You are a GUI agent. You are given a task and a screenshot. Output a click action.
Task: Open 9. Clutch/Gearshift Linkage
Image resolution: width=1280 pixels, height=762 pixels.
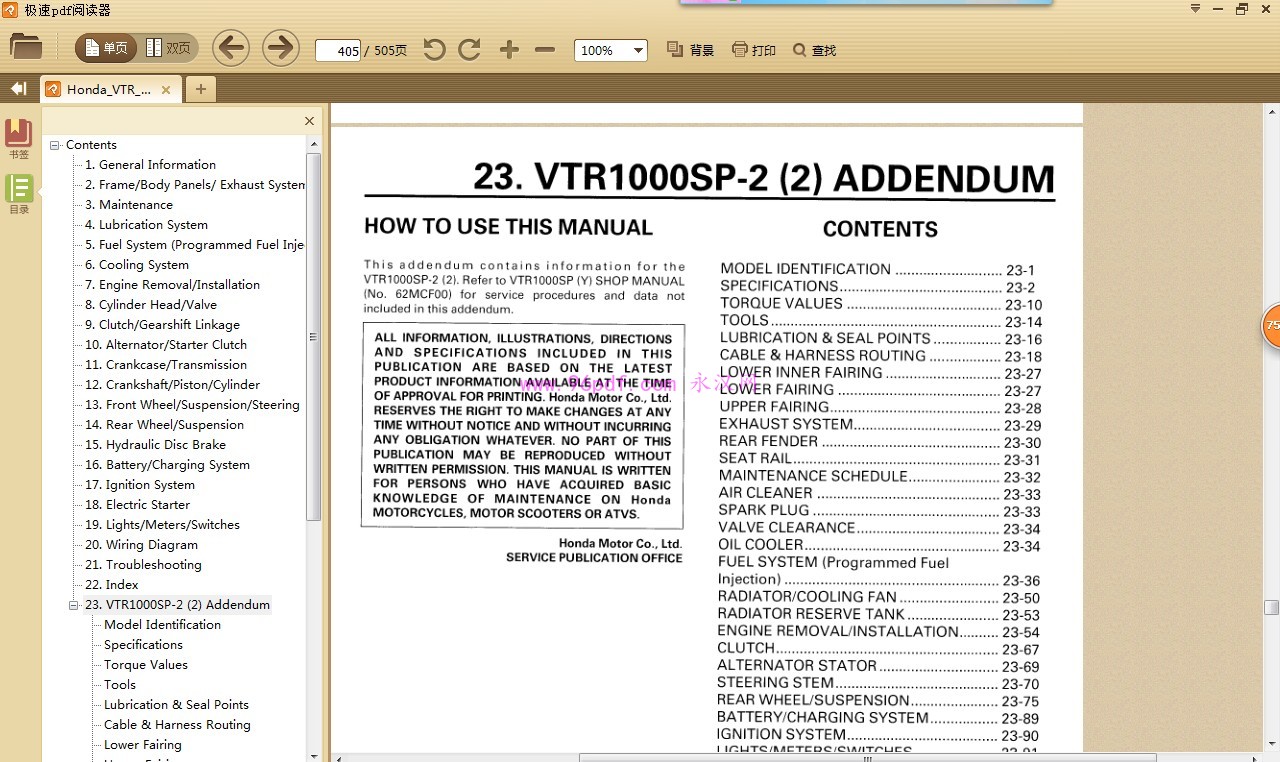(162, 325)
